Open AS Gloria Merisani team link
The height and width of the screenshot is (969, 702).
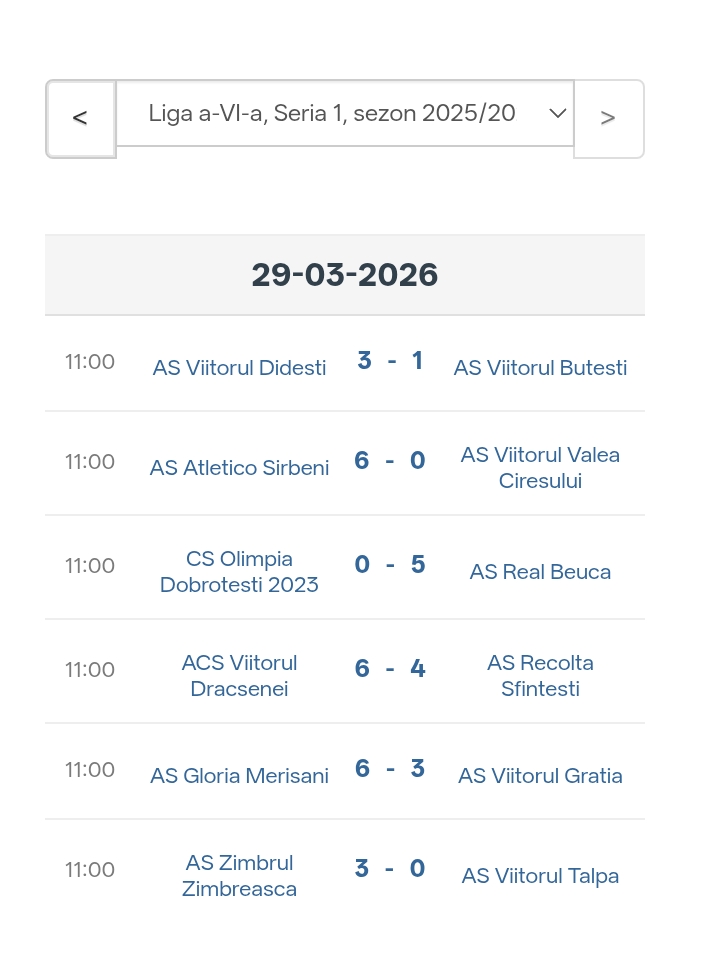click(x=239, y=775)
